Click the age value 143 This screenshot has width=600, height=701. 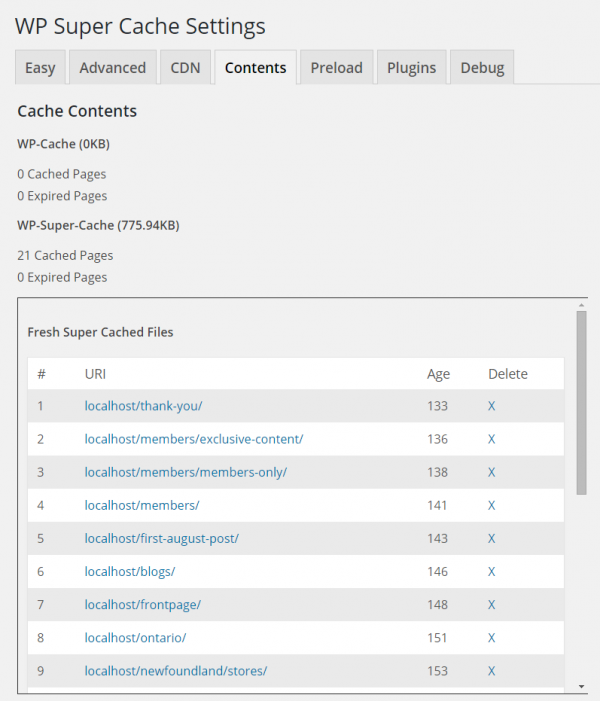pyautogui.click(x=437, y=538)
